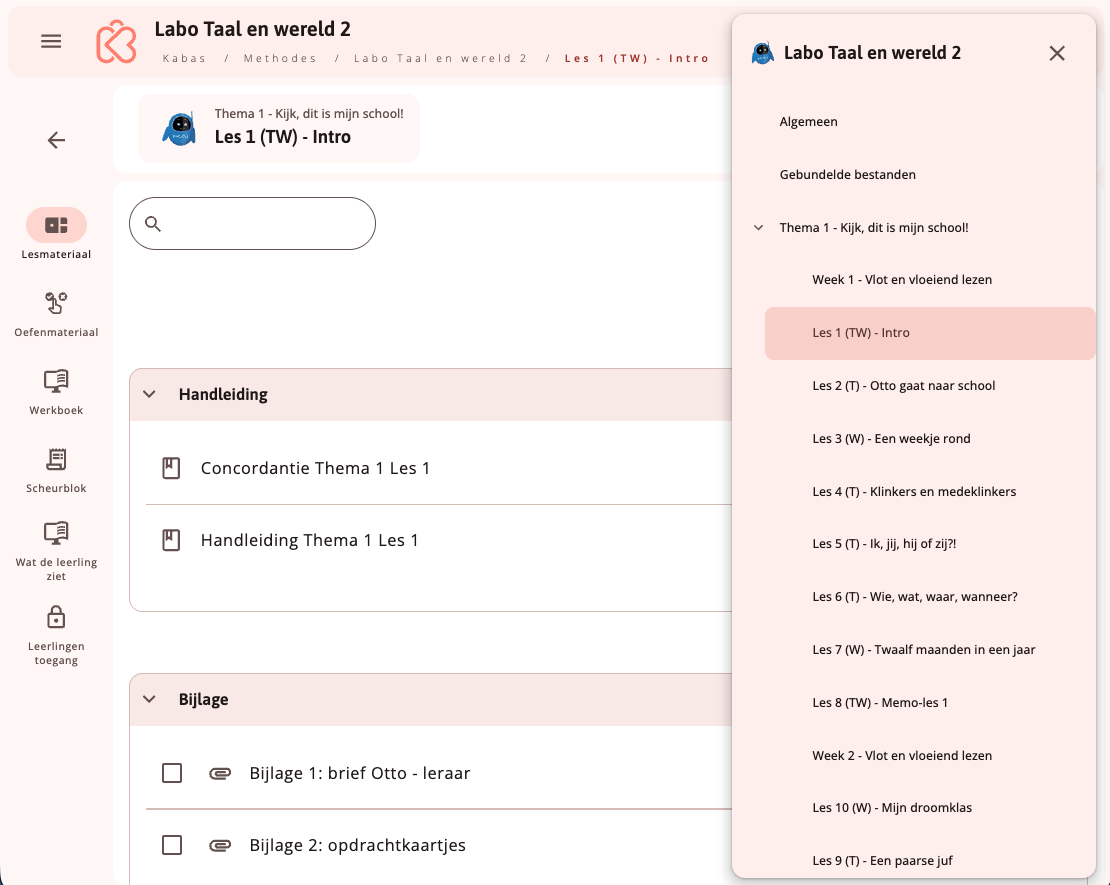
Task: Go back with the left arrow
Action: click(56, 140)
